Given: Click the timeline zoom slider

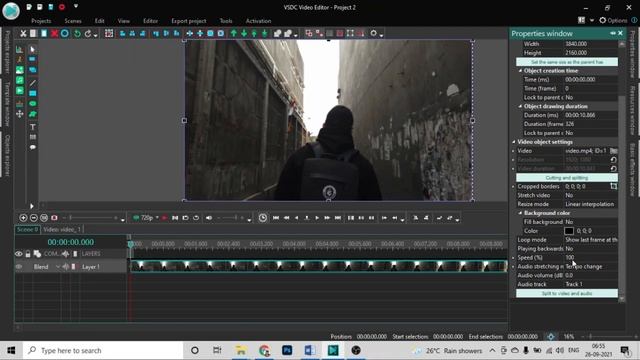Looking at the screenshot, I should click(x=93, y=218).
